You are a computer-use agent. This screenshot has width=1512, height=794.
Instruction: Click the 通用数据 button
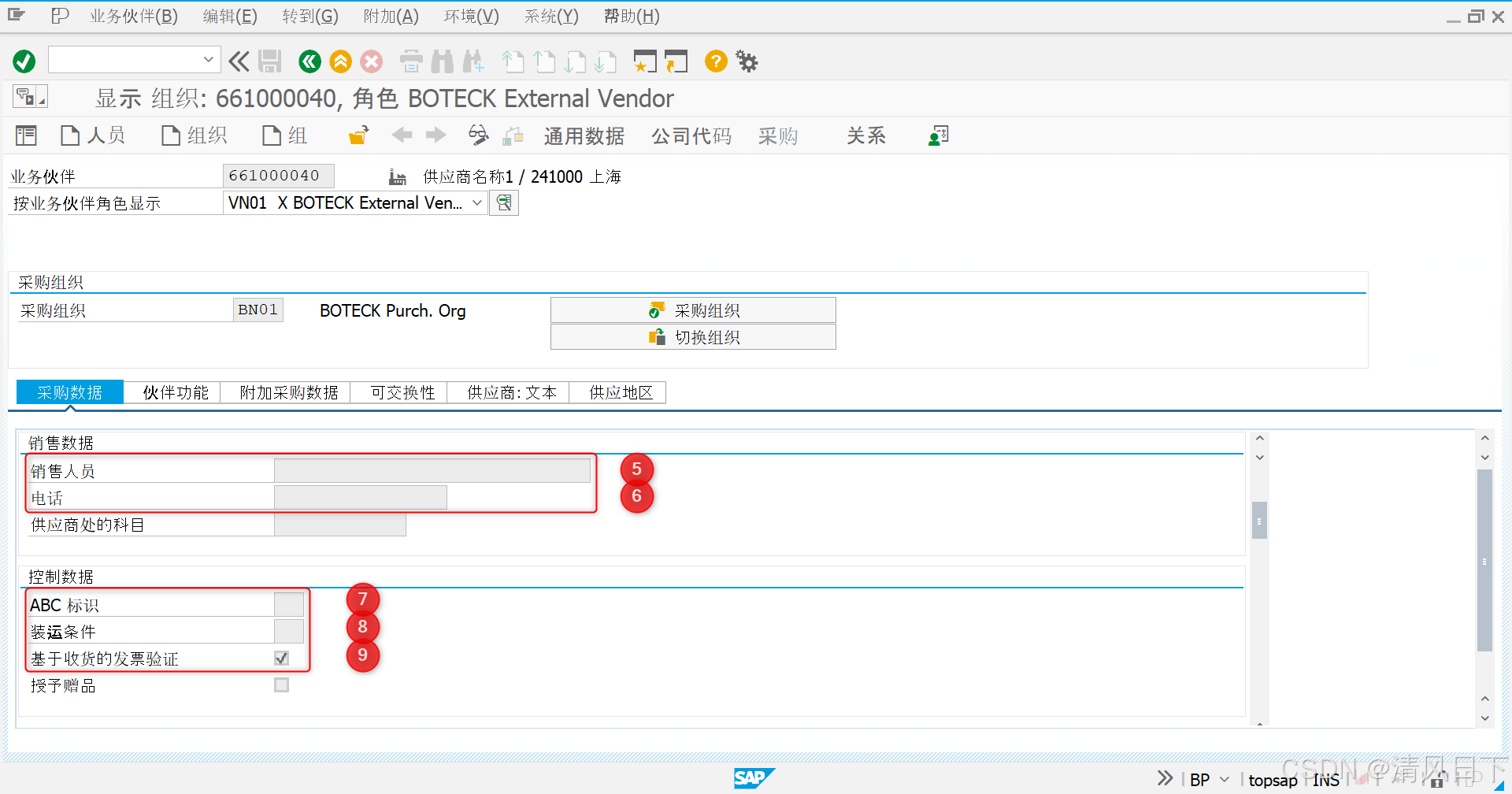(x=584, y=135)
